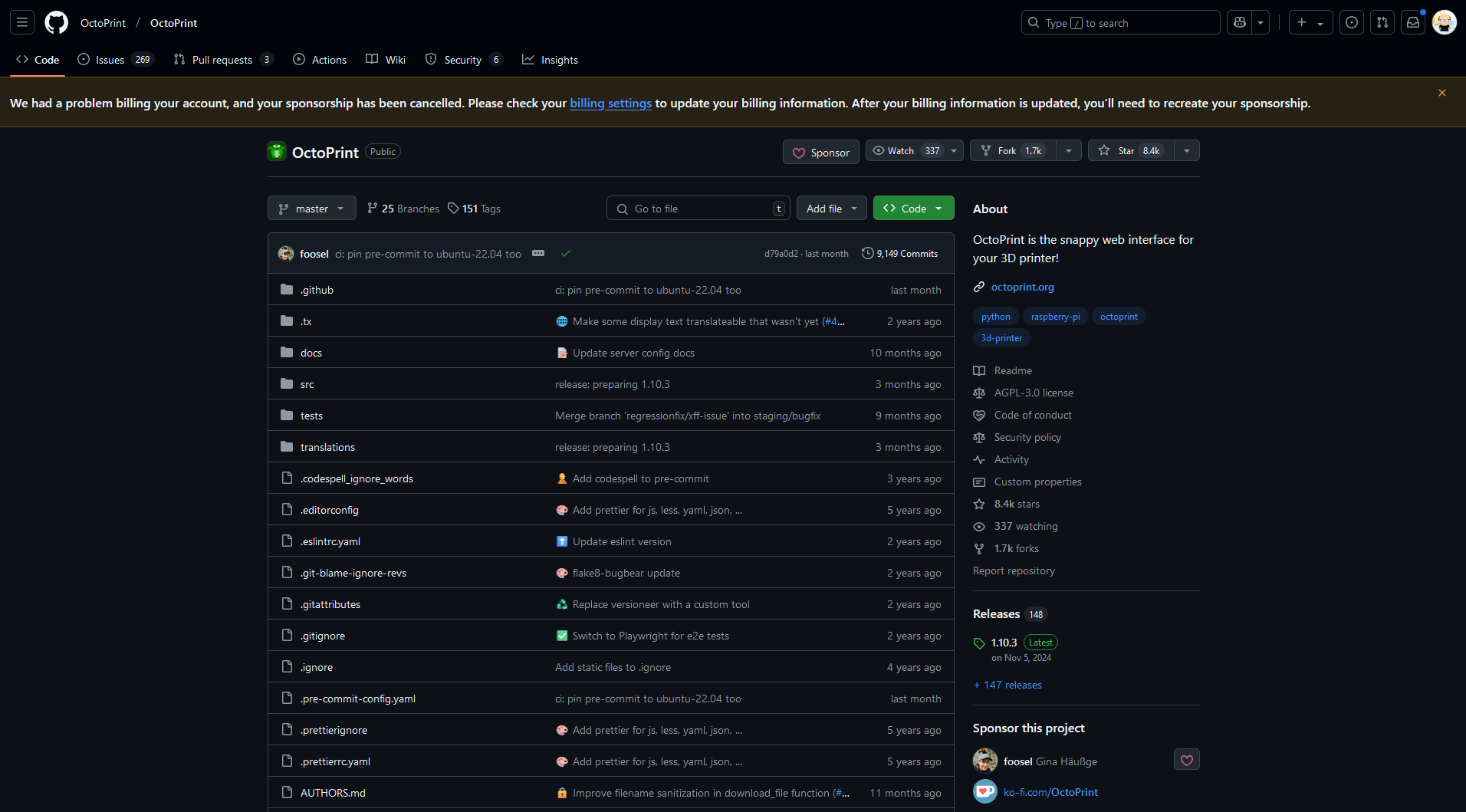The image size is (1466, 812).
Task: Switch to the Code tab
Action: (x=38, y=60)
